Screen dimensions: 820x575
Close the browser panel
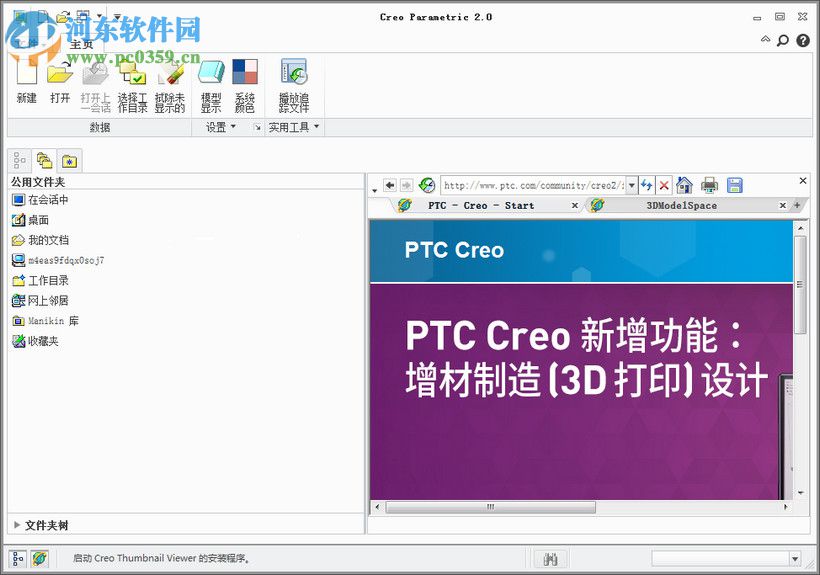(x=803, y=181)
